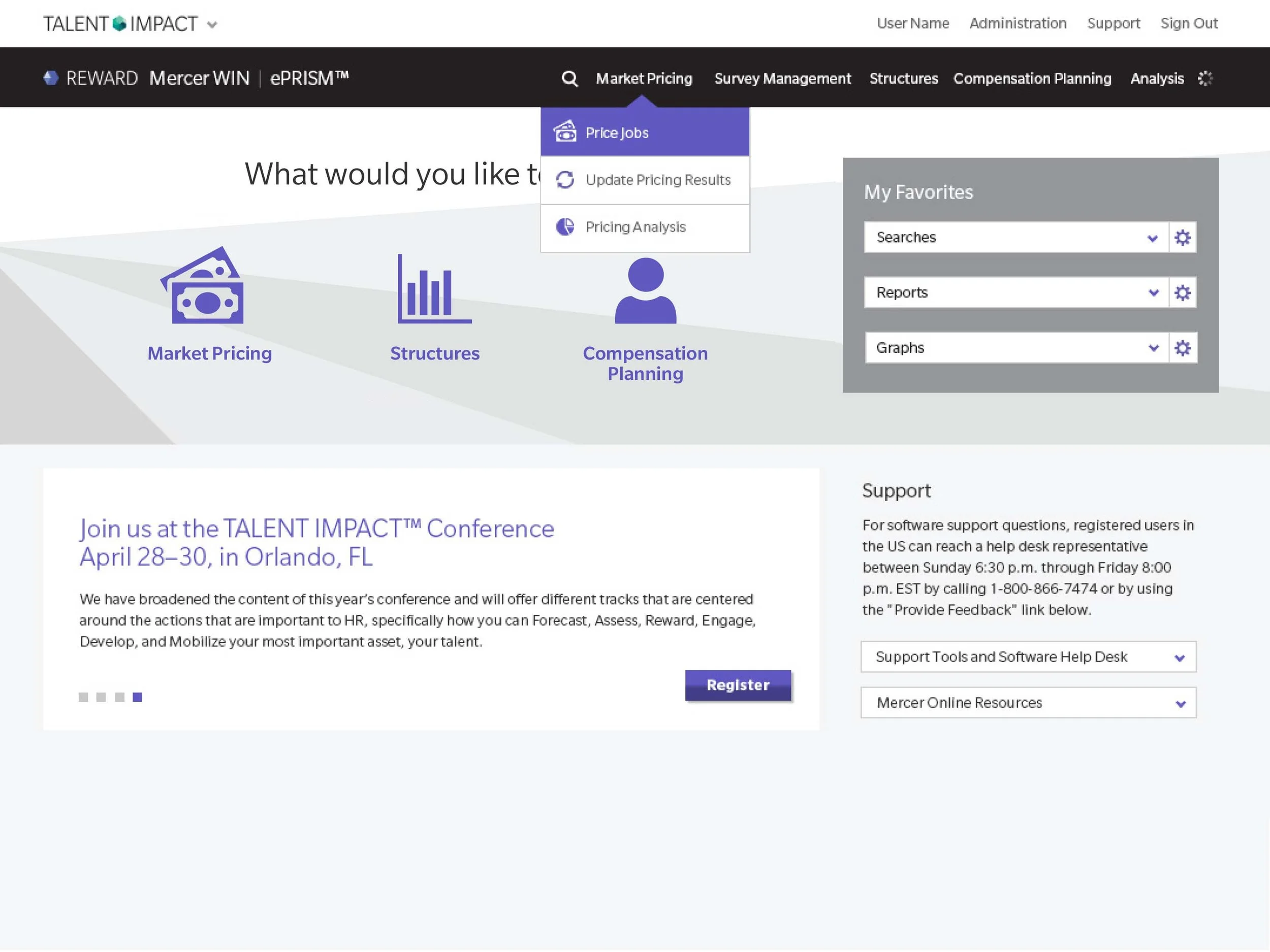Click the TALENT IMPACT Conference headline

point(317,542)
